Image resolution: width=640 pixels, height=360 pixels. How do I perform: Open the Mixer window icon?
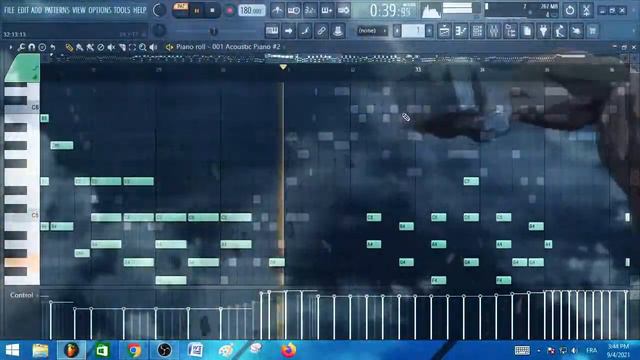point(494,31)
